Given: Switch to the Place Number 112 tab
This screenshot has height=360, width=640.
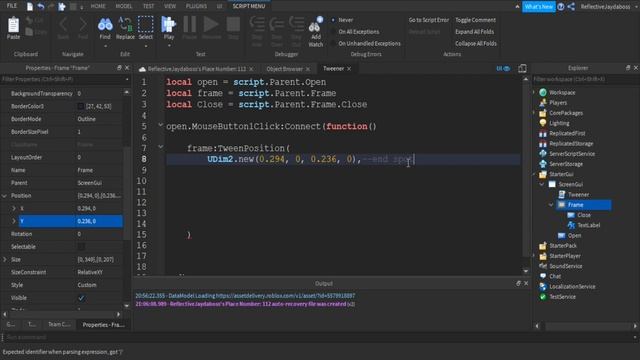Looking at the screenshot, I should pyautogui.click(x=197, y=69).
